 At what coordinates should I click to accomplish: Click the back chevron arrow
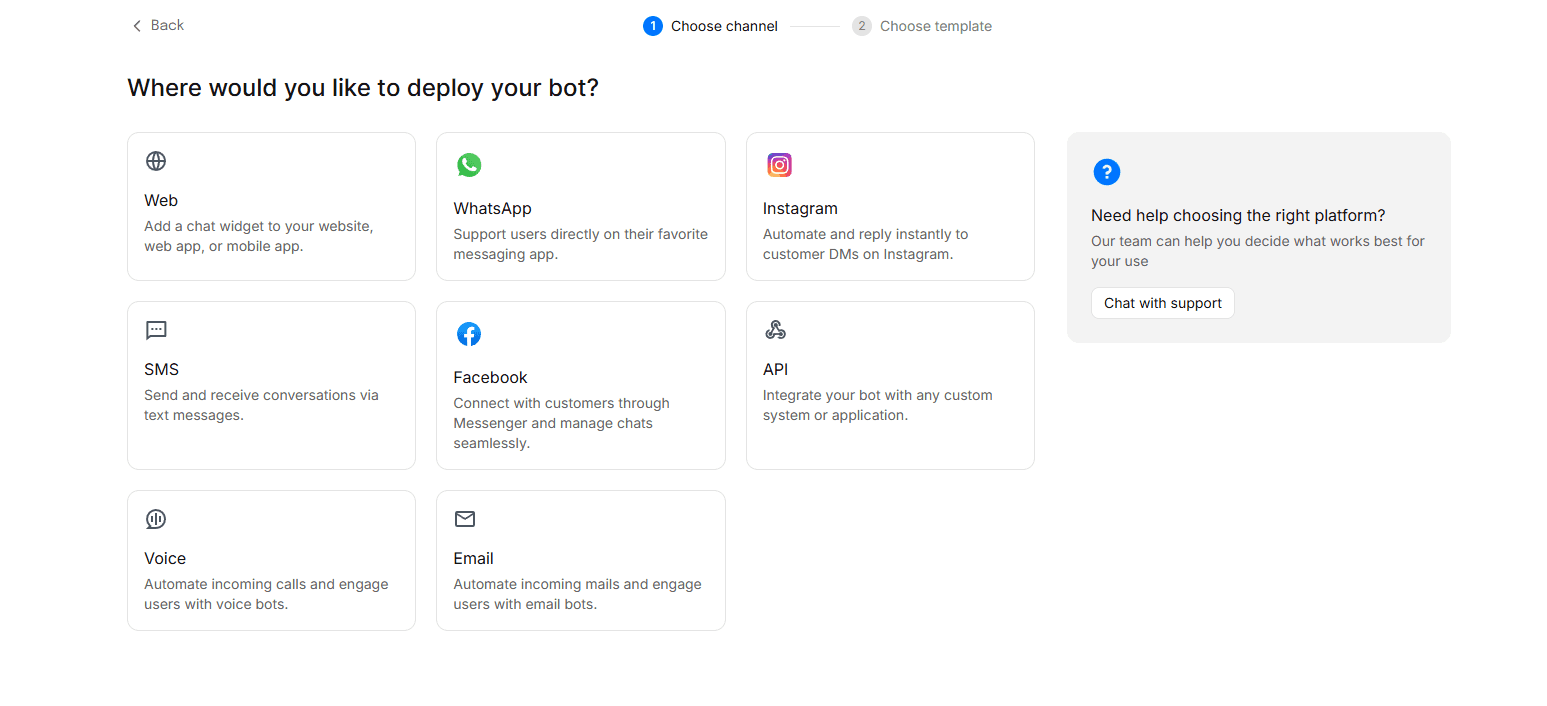coord(136,25)
